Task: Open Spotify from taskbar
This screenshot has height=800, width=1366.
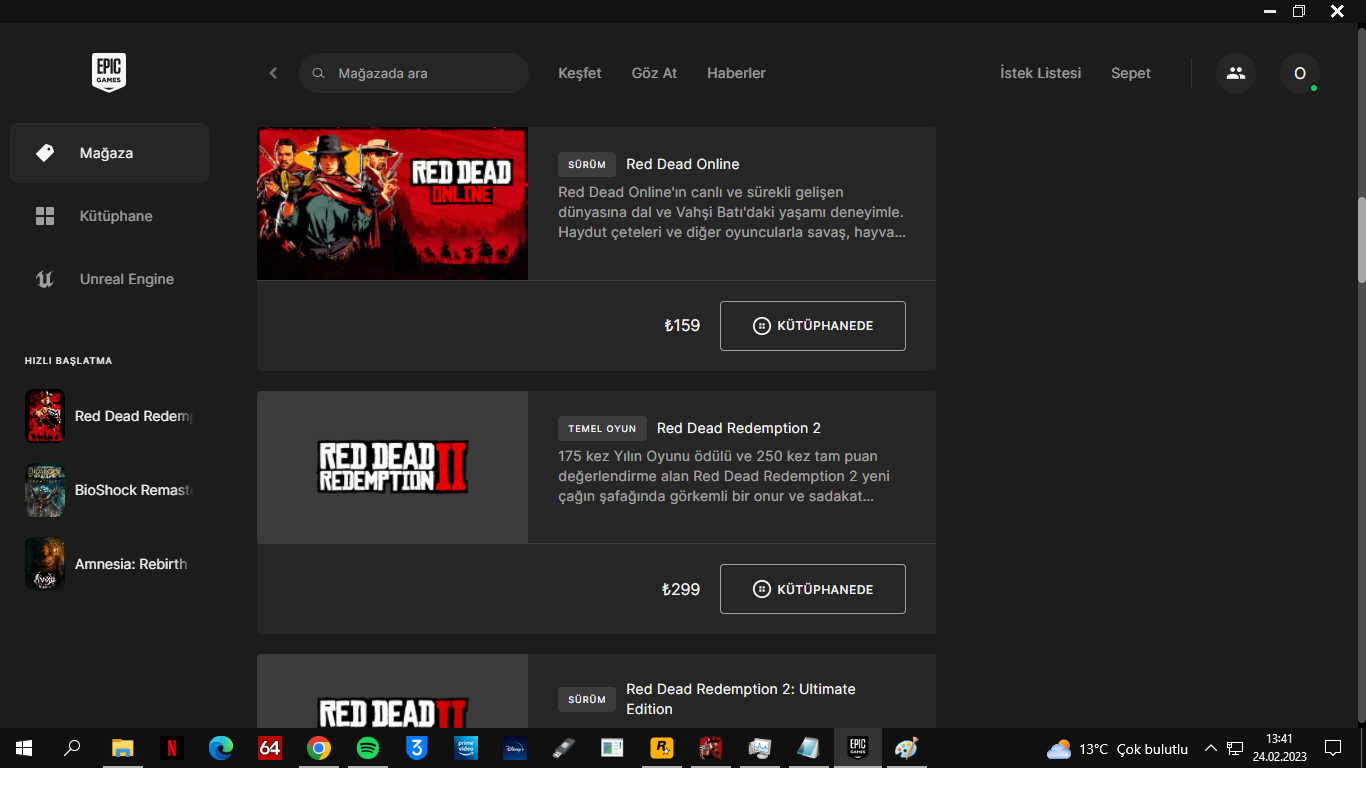Action: (x=368, y=748)
